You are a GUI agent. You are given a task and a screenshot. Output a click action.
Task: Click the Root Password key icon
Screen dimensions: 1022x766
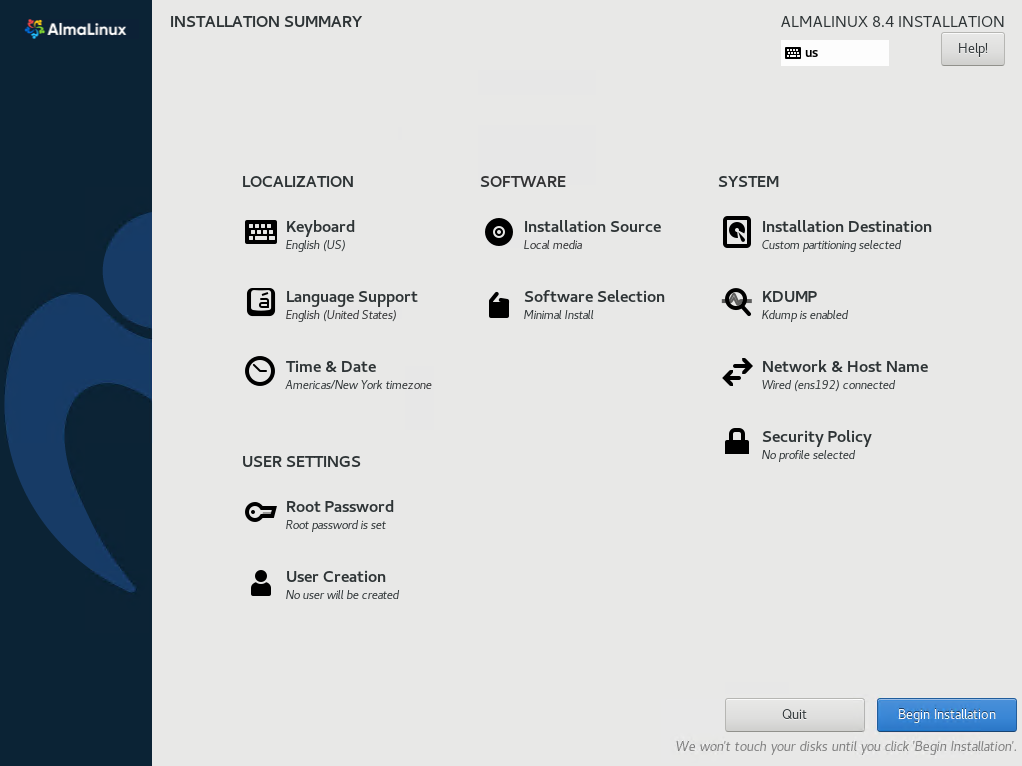point(260,512)
